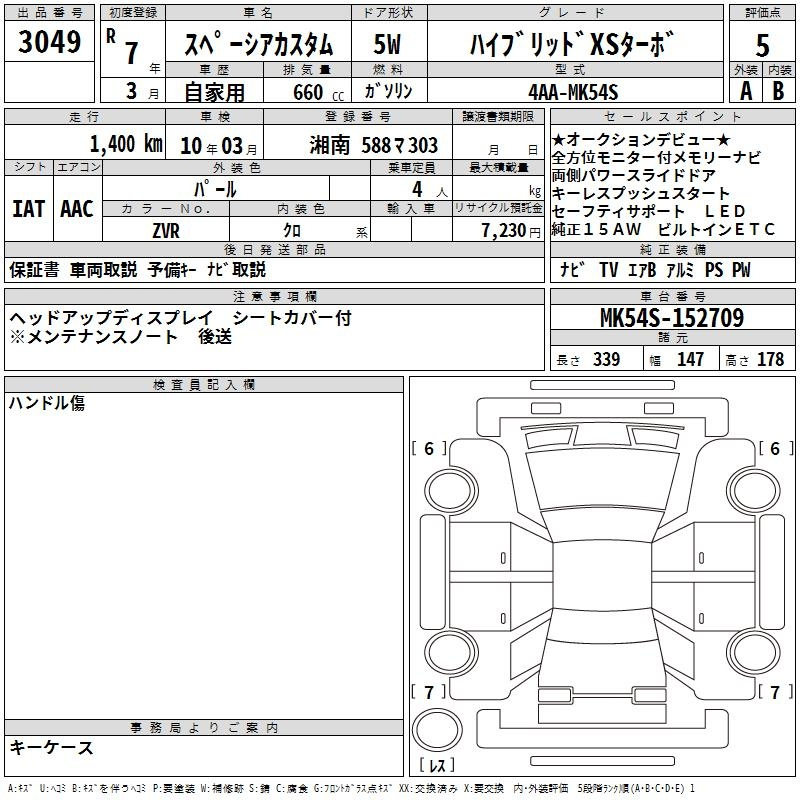Screen dimensions: 800x800
Task: Select the car name スペーシアカスタム
Action: 260,46
